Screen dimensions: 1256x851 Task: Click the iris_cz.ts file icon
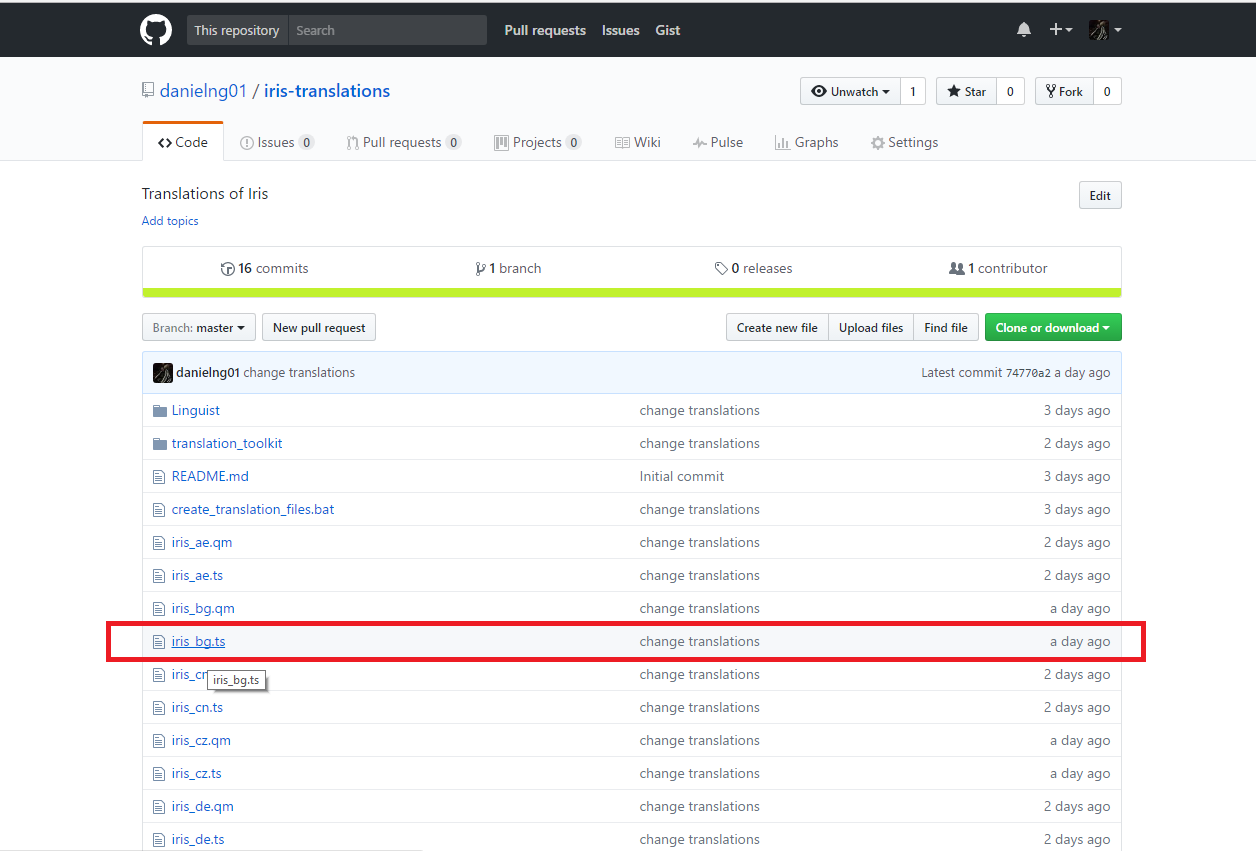[x=158, y=773]
